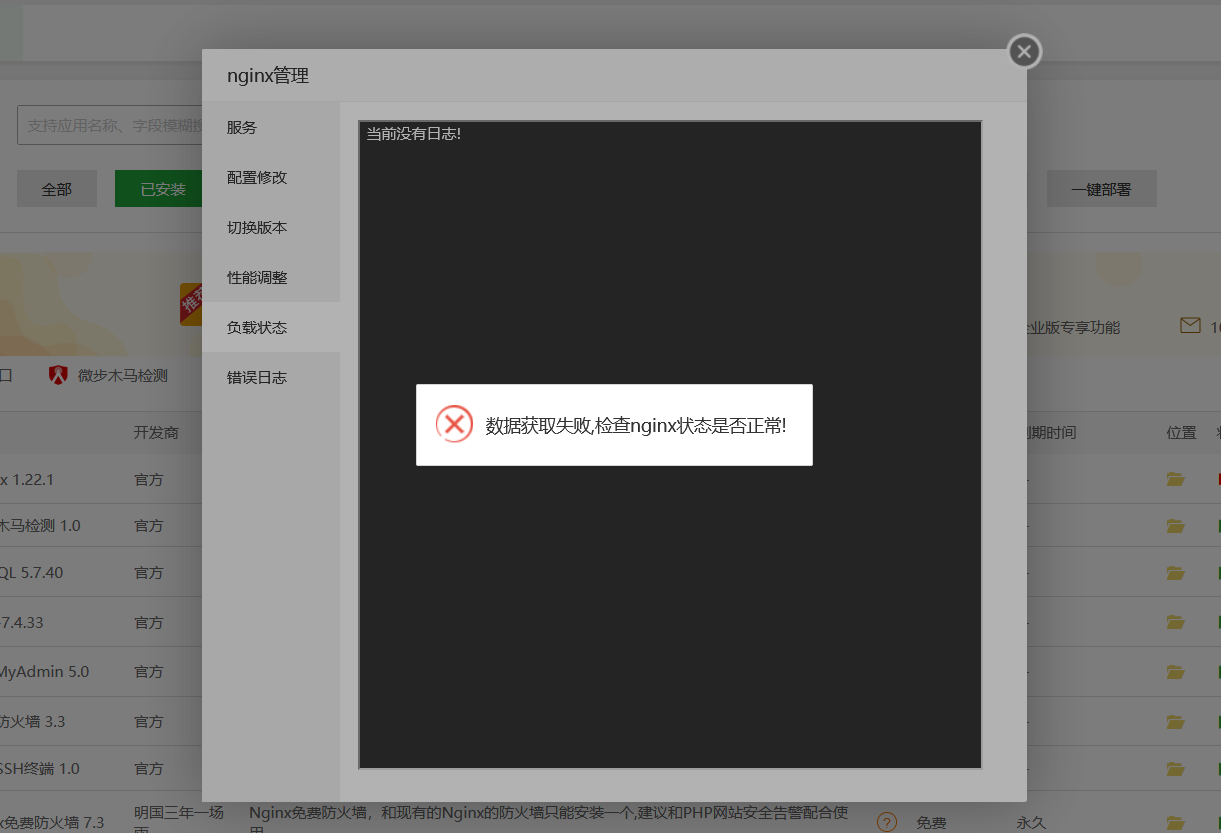Open folder icon for SSH终端 1.0 row

coord(1175,769)
